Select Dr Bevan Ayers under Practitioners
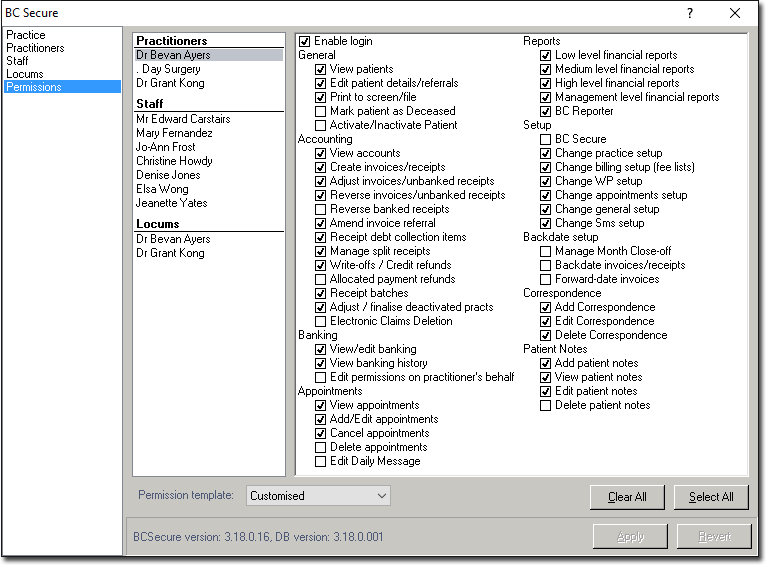766x565 pixels. point(209,55)
